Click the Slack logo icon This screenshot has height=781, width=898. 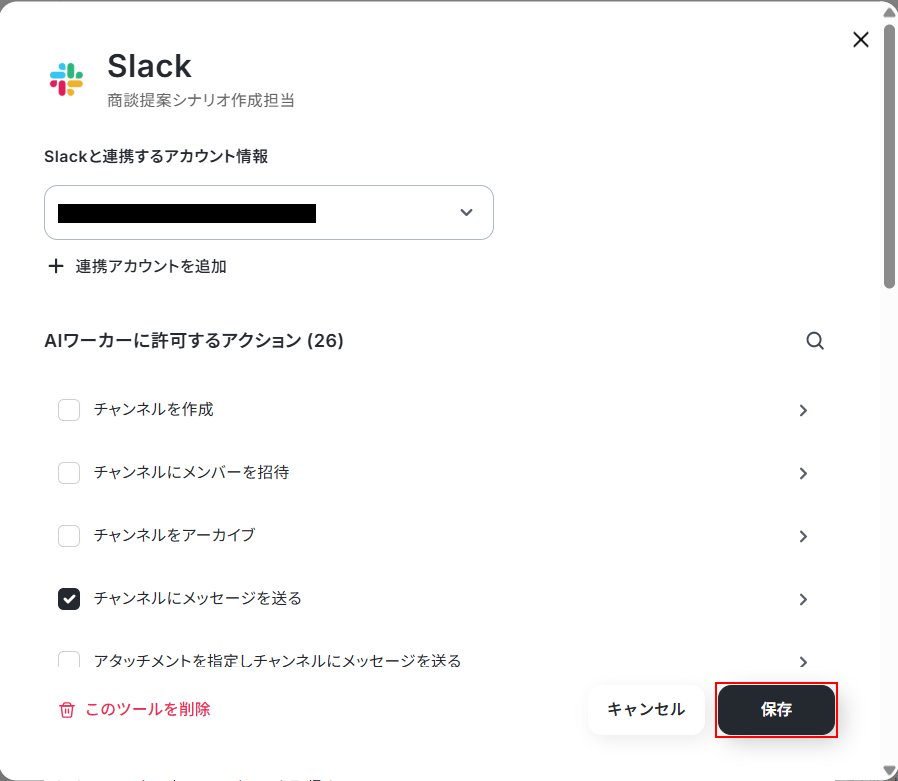click(66, 80)
